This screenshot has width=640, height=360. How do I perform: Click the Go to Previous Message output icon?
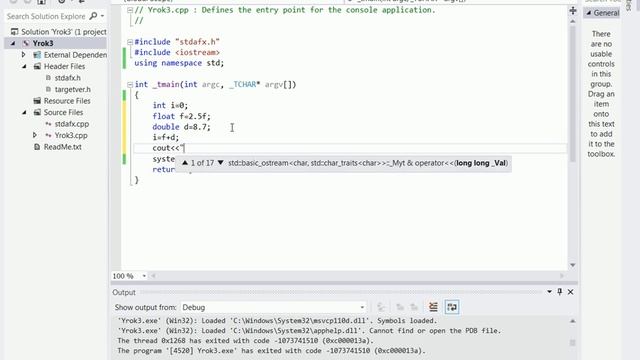pos(400,307)
